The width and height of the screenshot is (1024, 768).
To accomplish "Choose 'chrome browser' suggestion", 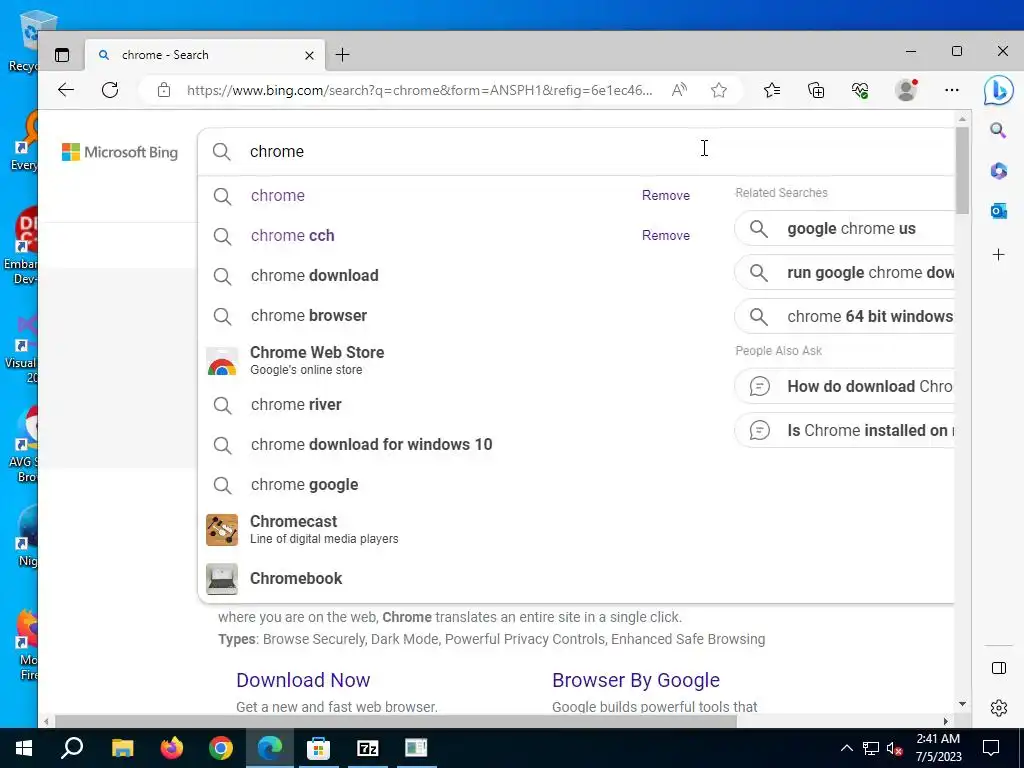I will [308, 315].
